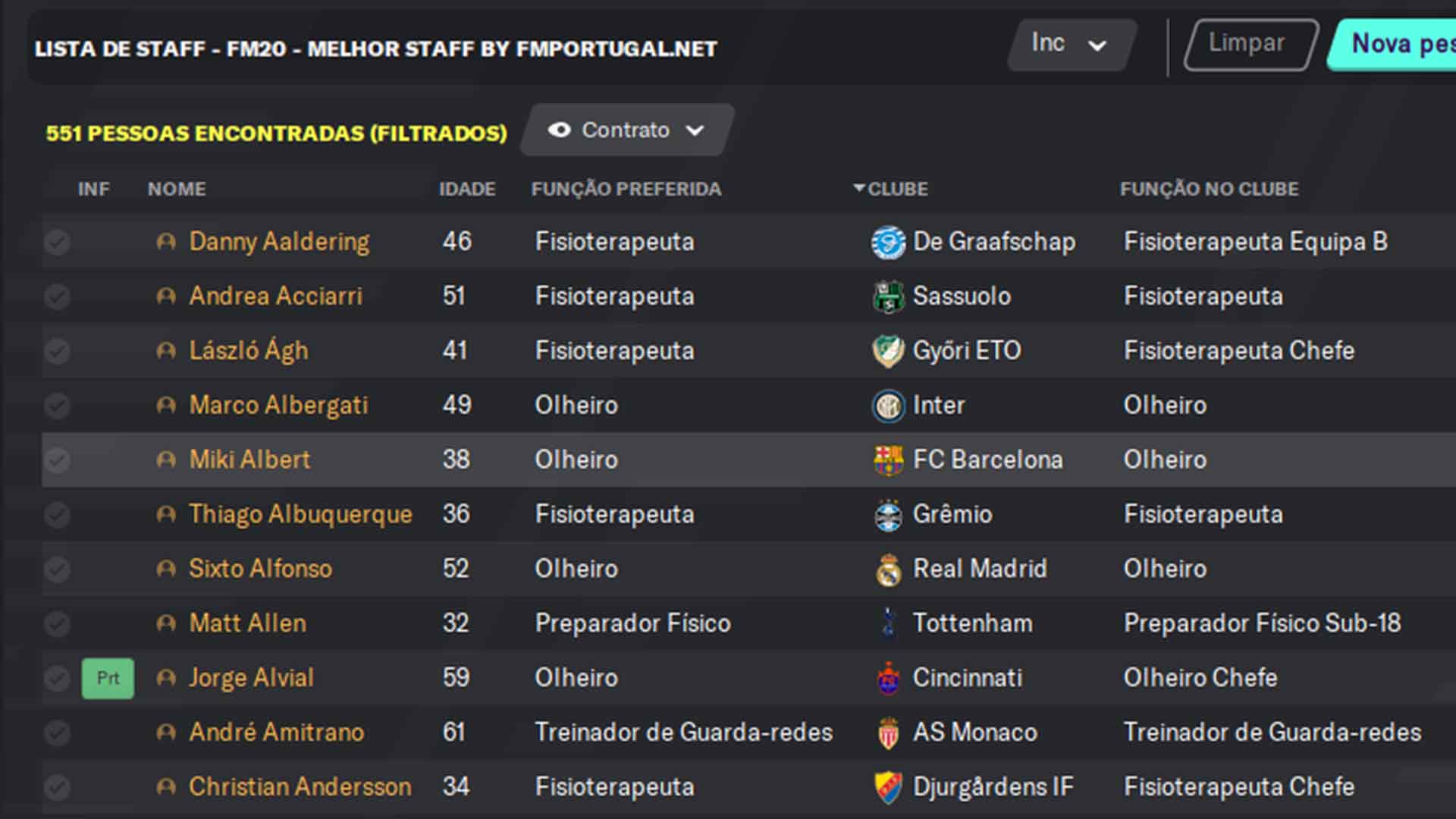Sort by the Idade column header
Screen dimensions: 1456x819
(x=467, y=189)
